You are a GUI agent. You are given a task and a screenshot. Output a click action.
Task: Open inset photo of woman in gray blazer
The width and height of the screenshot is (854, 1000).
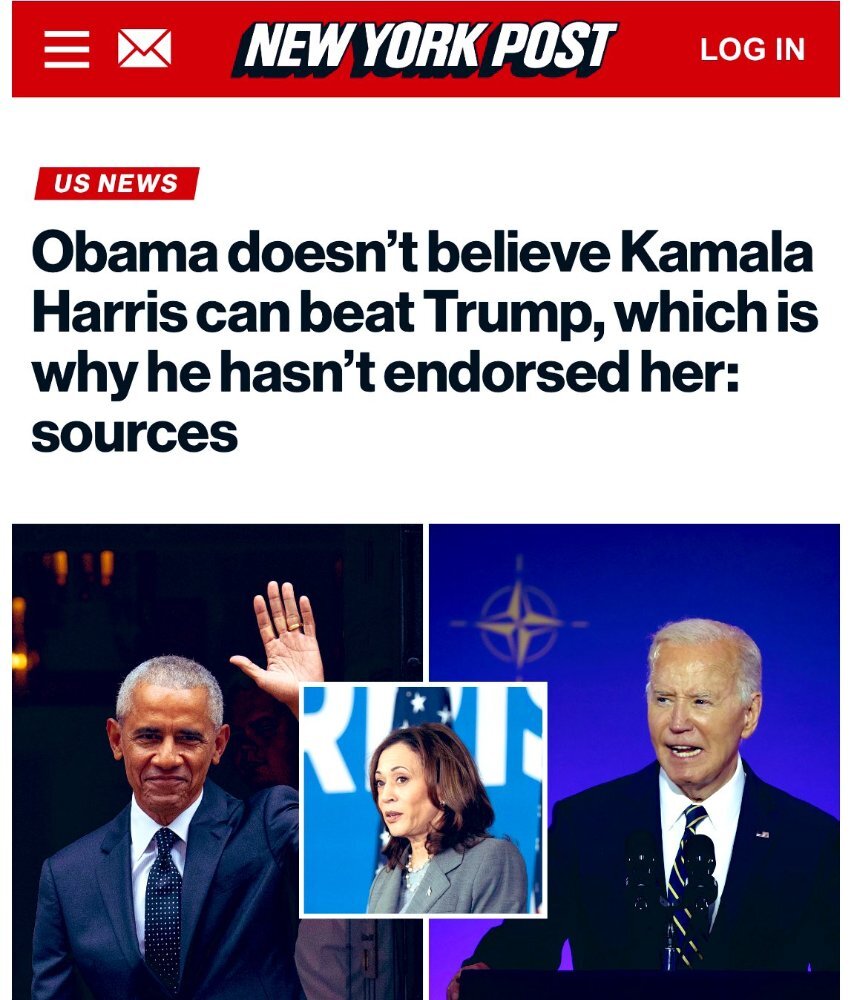point(423,800)
